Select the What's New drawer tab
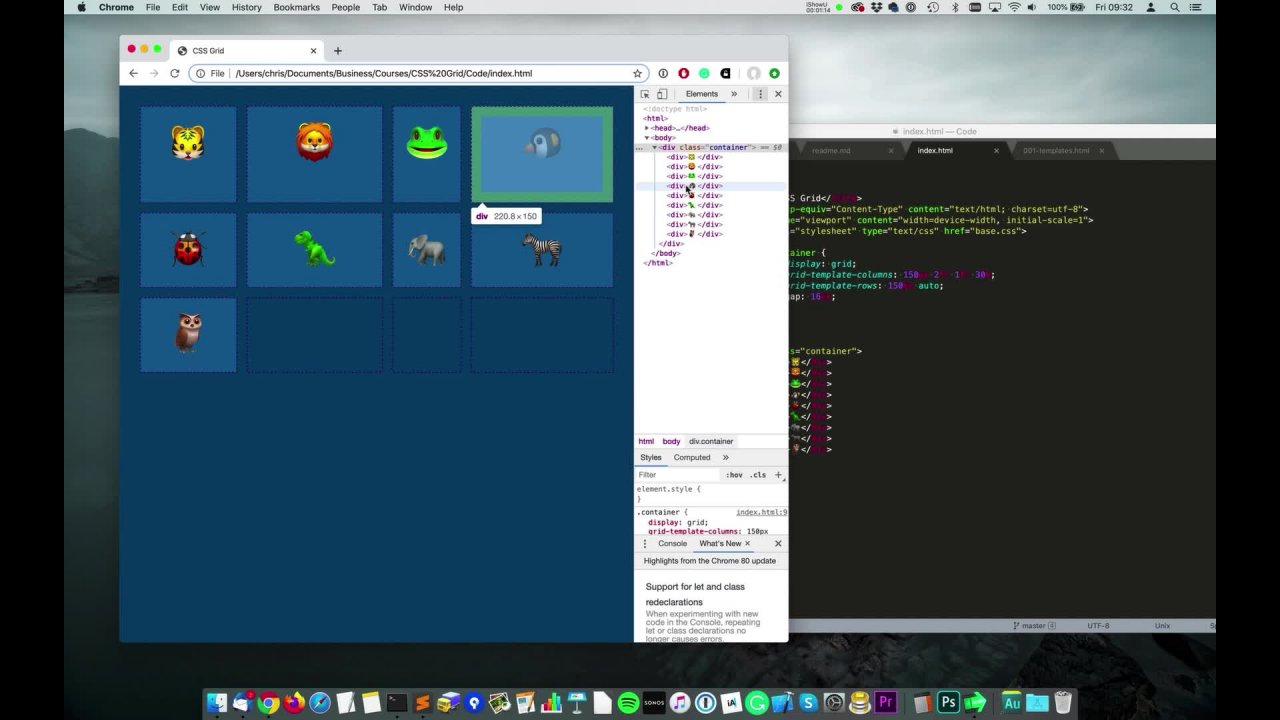The image size is (1280, 720). tap(720, 544)
